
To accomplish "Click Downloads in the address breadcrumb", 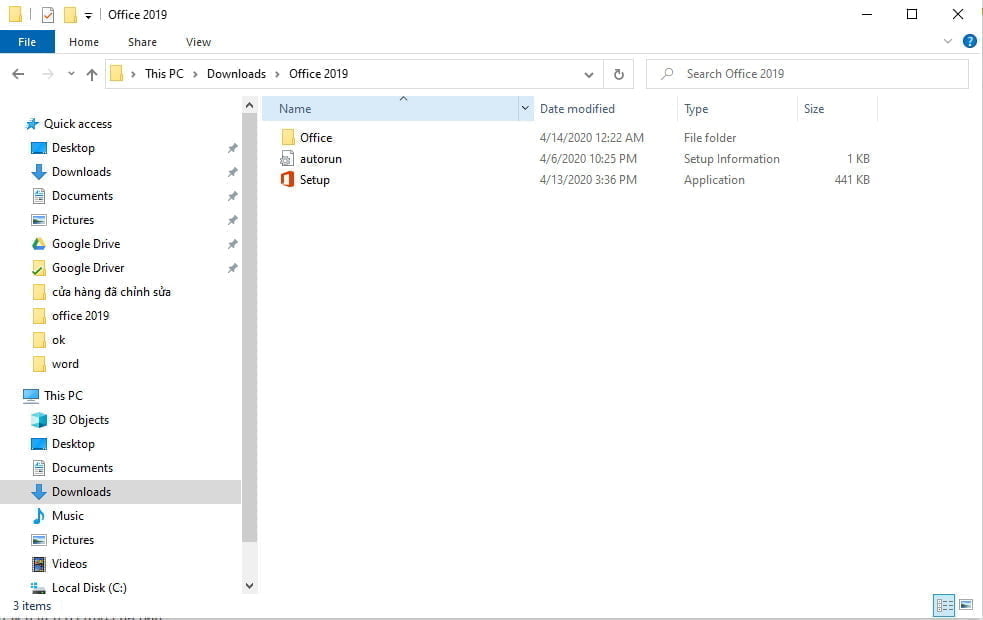I will [236, 74].
